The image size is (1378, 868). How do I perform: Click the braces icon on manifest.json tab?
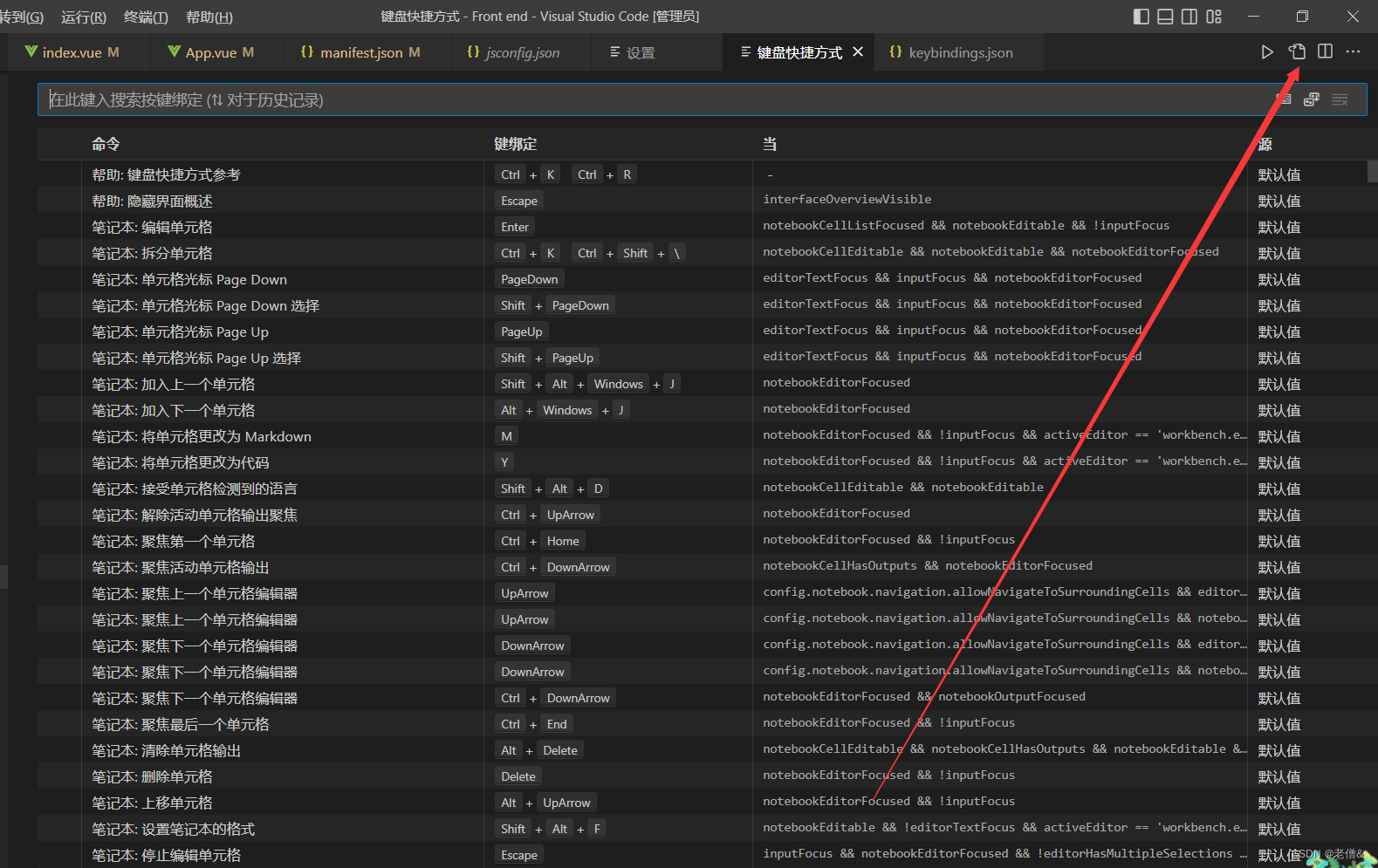click(x=307, y=52)
